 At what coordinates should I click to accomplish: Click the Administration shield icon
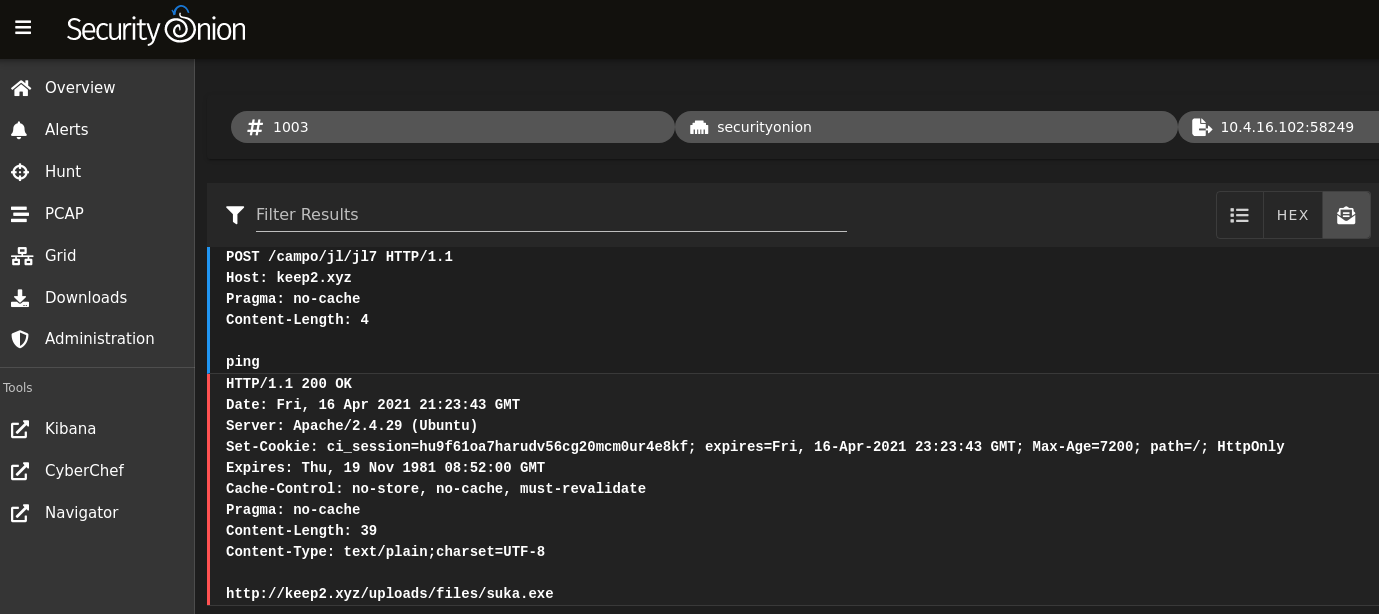pos(20,339)
